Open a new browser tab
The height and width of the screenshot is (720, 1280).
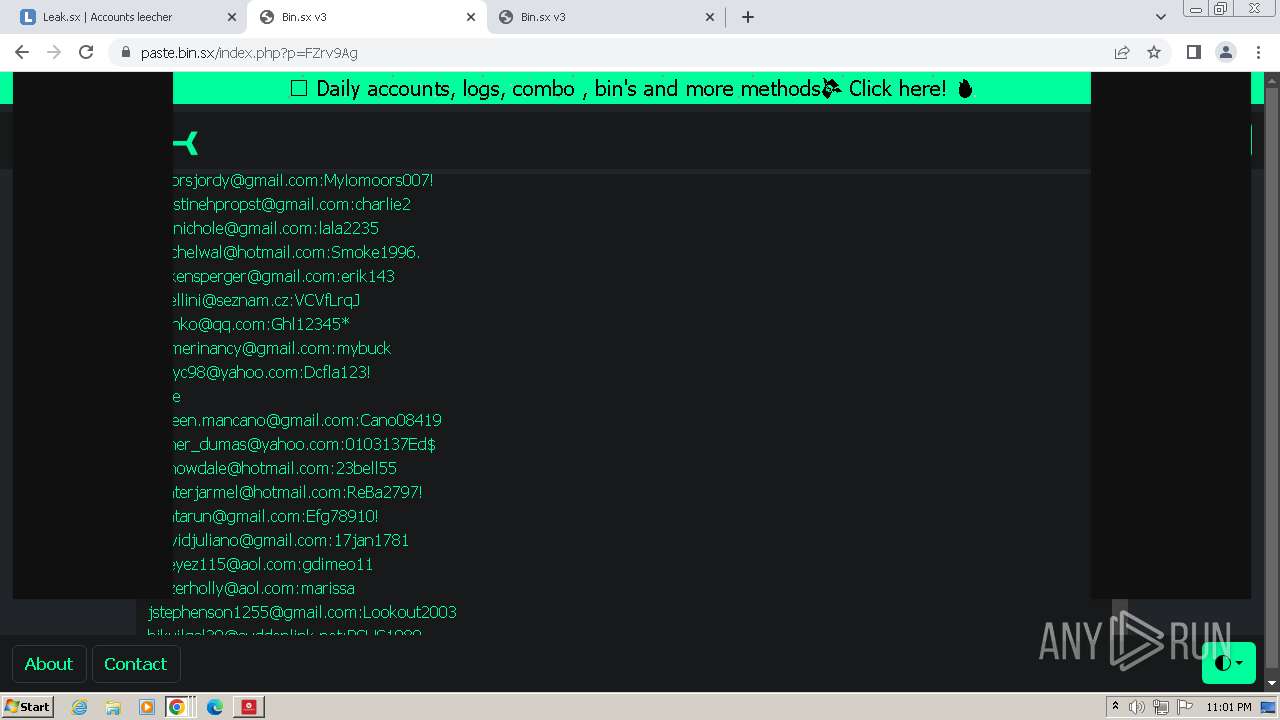click(x=748, y=17)
